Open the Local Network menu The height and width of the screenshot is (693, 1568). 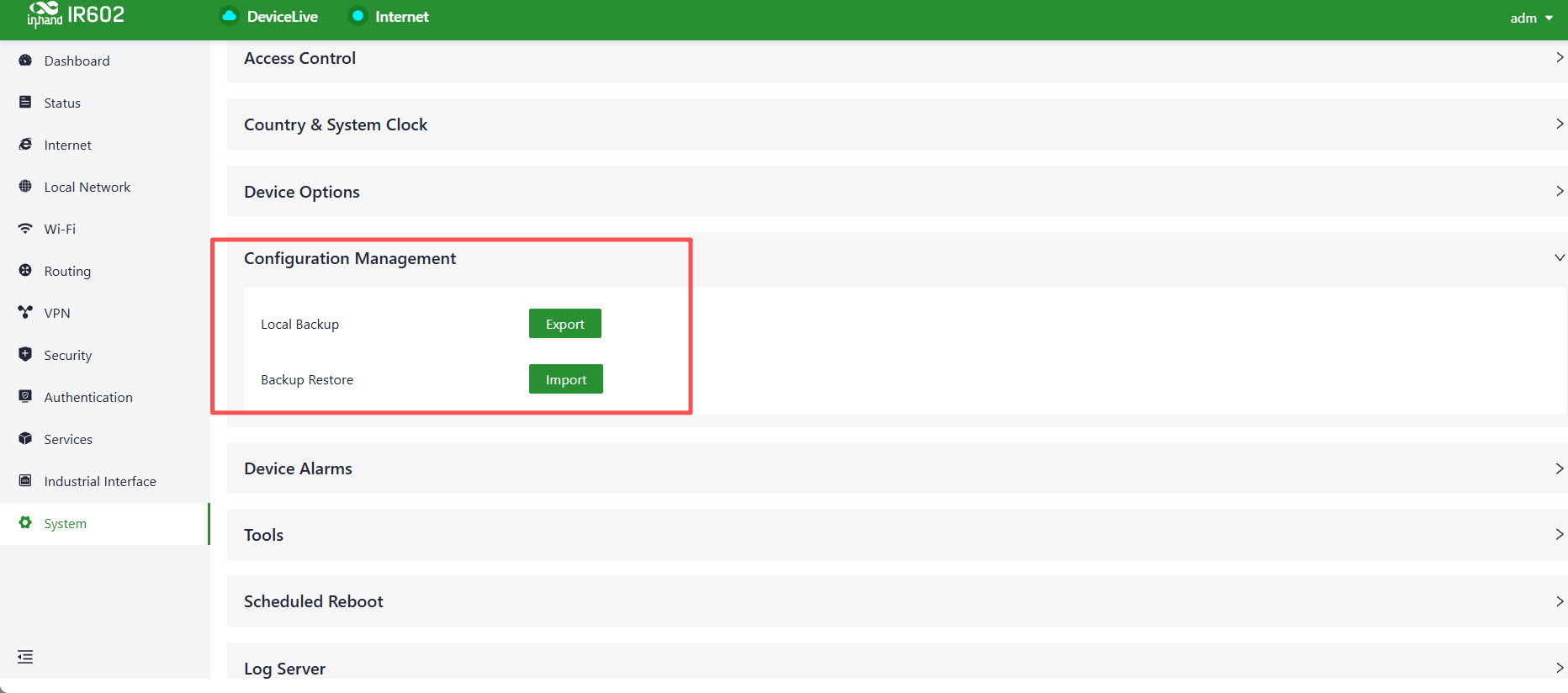pos(105,187)
